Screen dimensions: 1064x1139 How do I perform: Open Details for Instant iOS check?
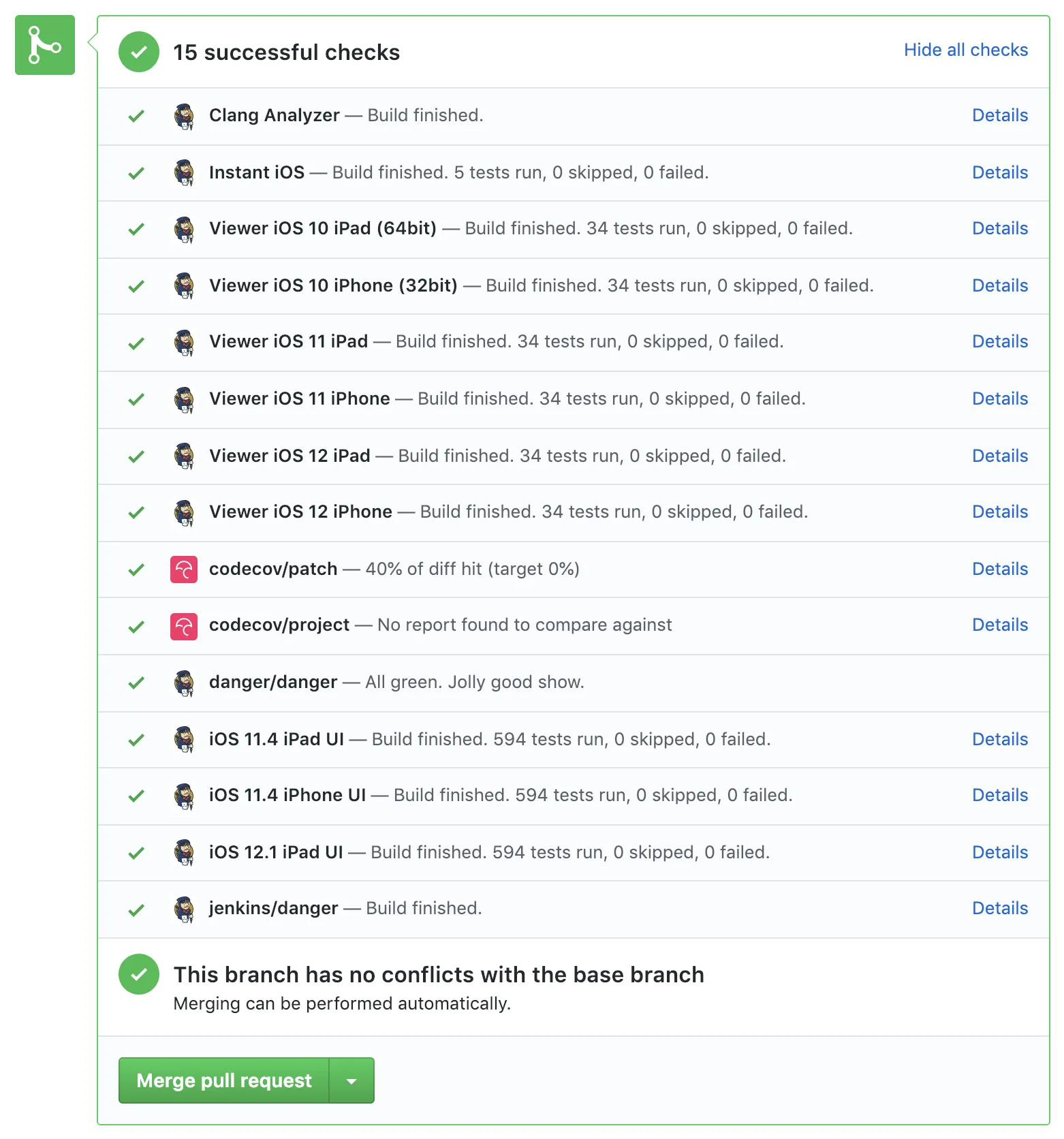click(1000, 172)
